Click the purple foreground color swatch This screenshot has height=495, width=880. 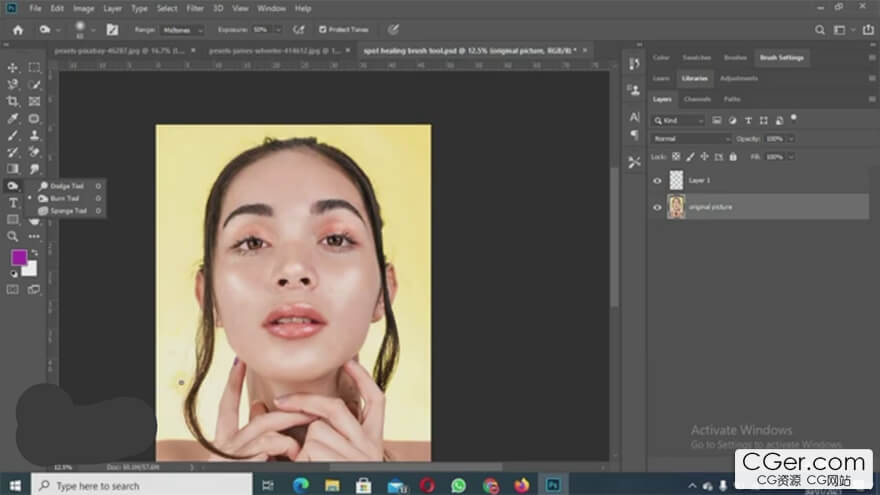tap(19, 257)
